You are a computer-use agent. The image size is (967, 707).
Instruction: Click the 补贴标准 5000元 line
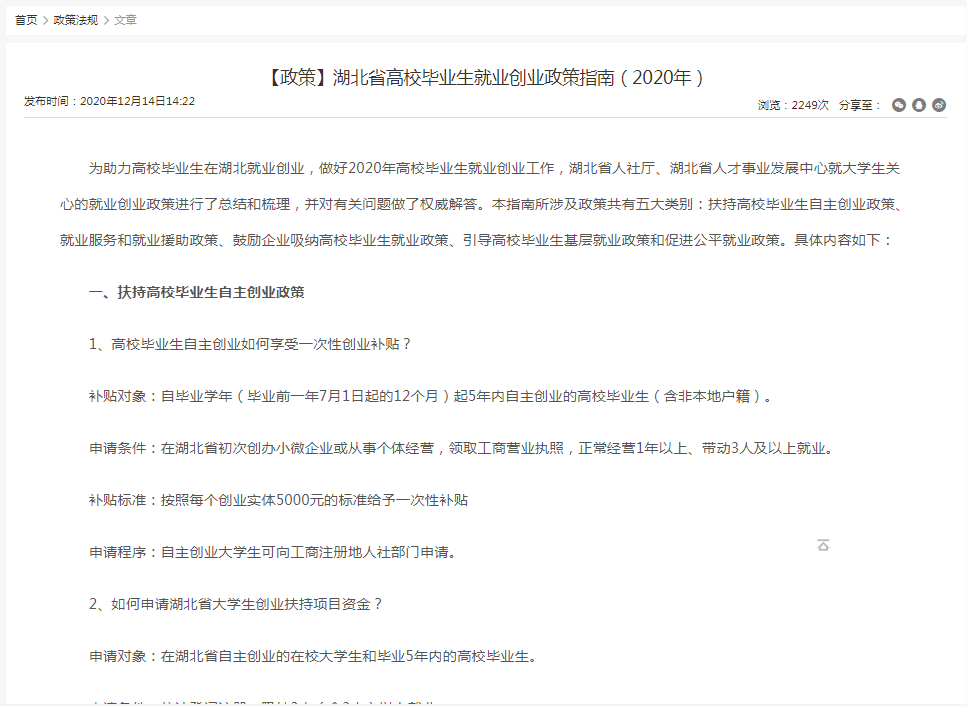tap(279, 499)
